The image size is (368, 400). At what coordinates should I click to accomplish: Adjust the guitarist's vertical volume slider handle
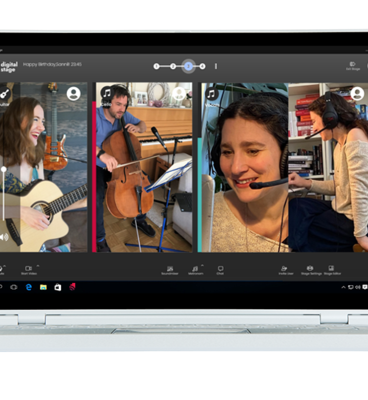[x=4, y=169]
